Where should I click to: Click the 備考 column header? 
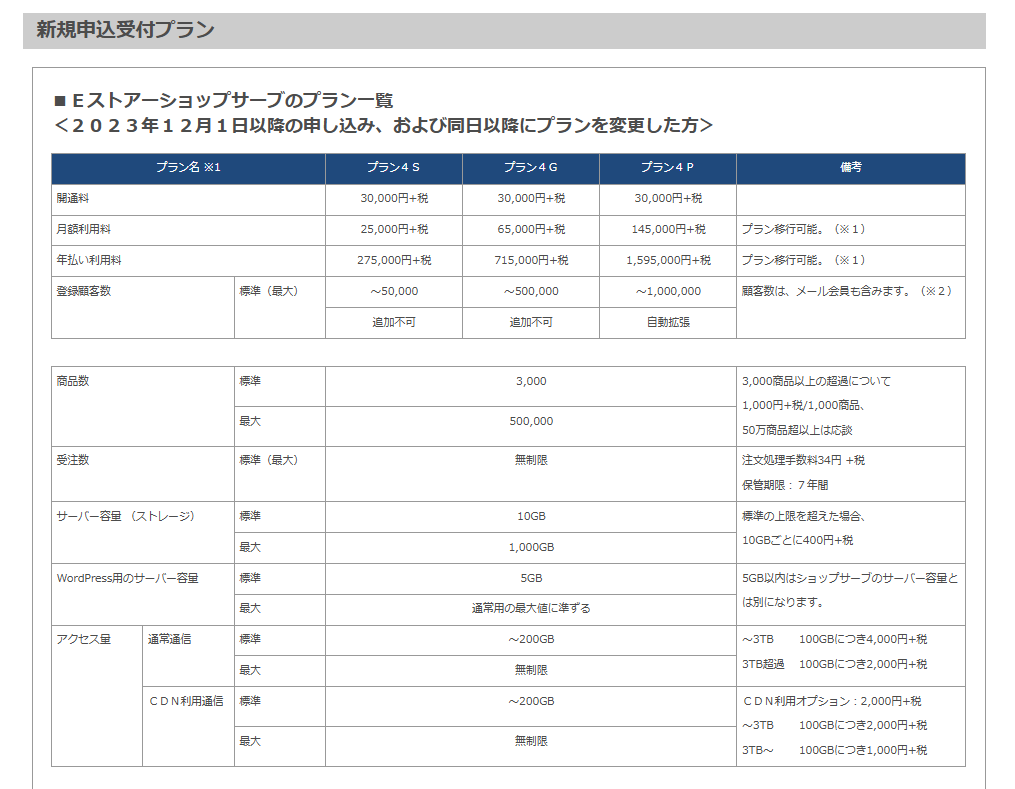pyautogui.click(x=851, y=167)
